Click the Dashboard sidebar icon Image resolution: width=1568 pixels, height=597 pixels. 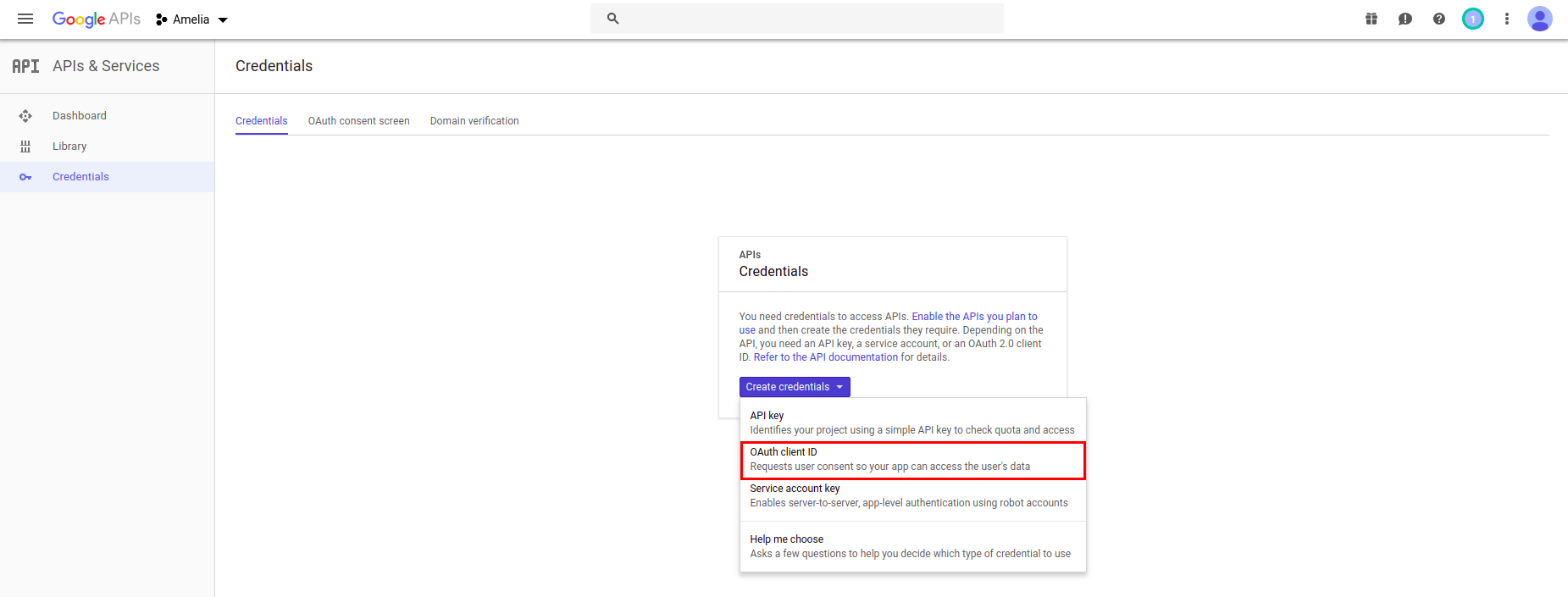(25, 116)
